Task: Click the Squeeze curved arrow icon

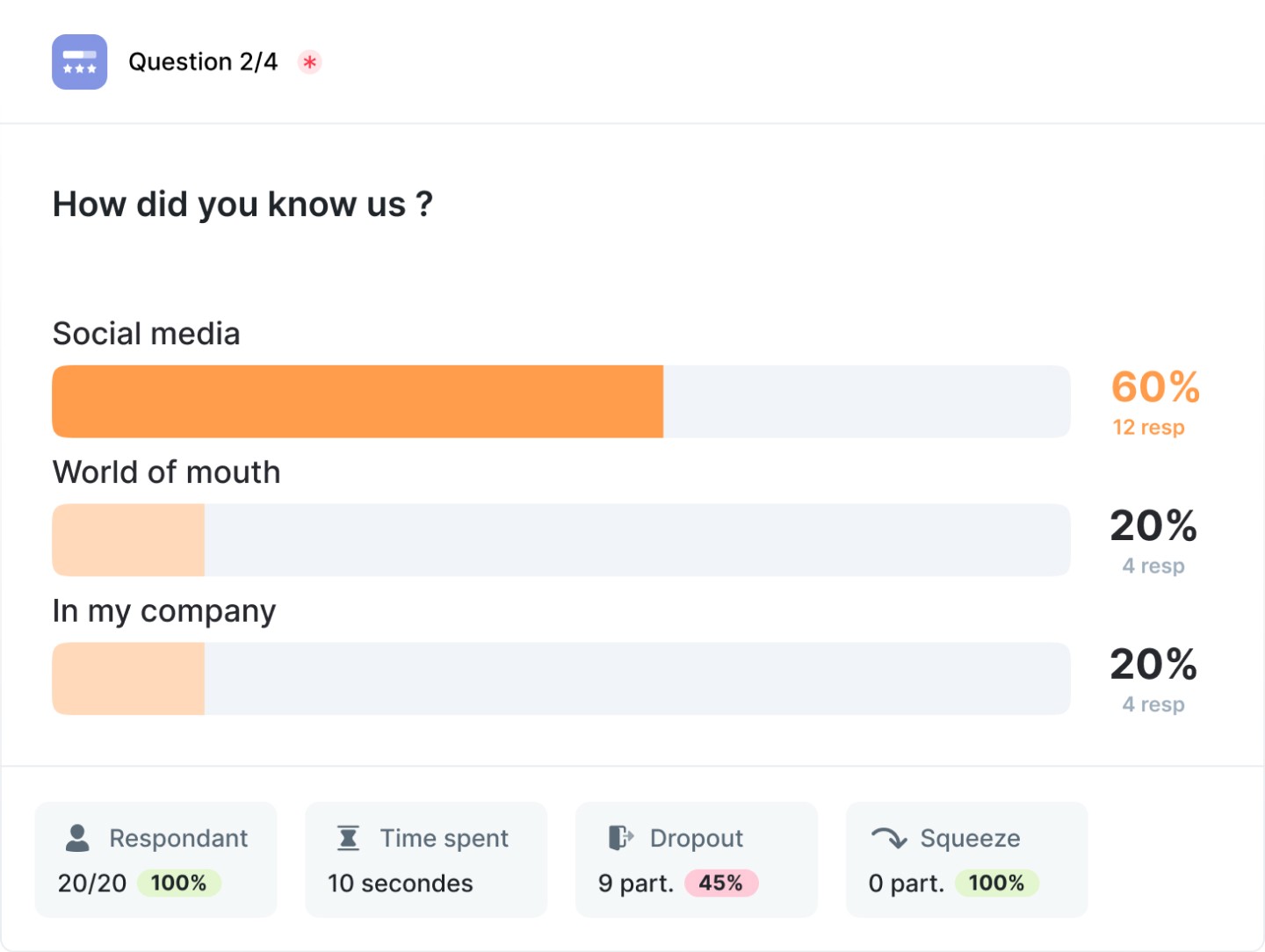Action: [889, 838]
